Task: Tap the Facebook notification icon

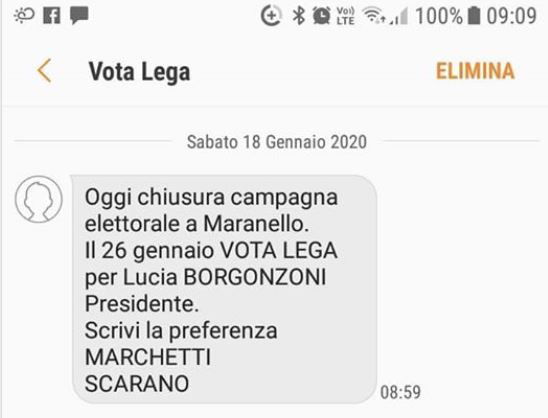Action: tap(52, 16)
